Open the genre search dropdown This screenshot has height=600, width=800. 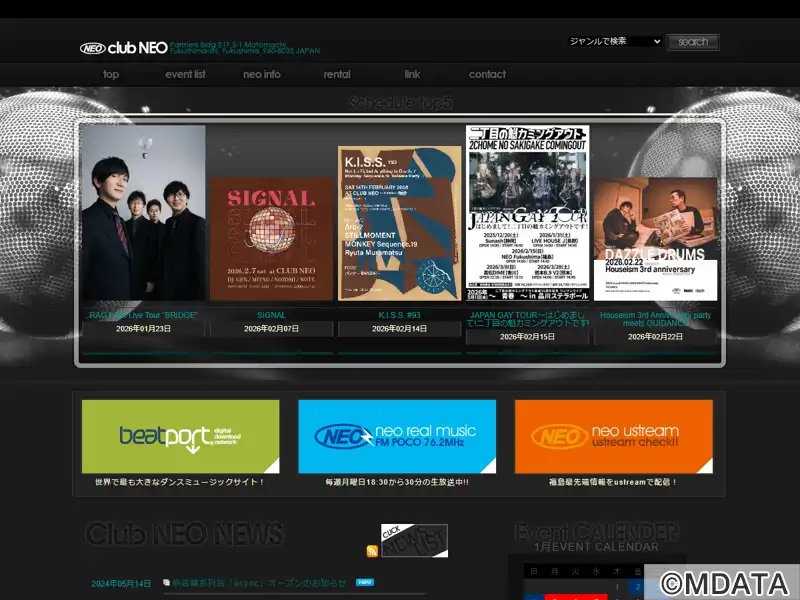(615, 41)
